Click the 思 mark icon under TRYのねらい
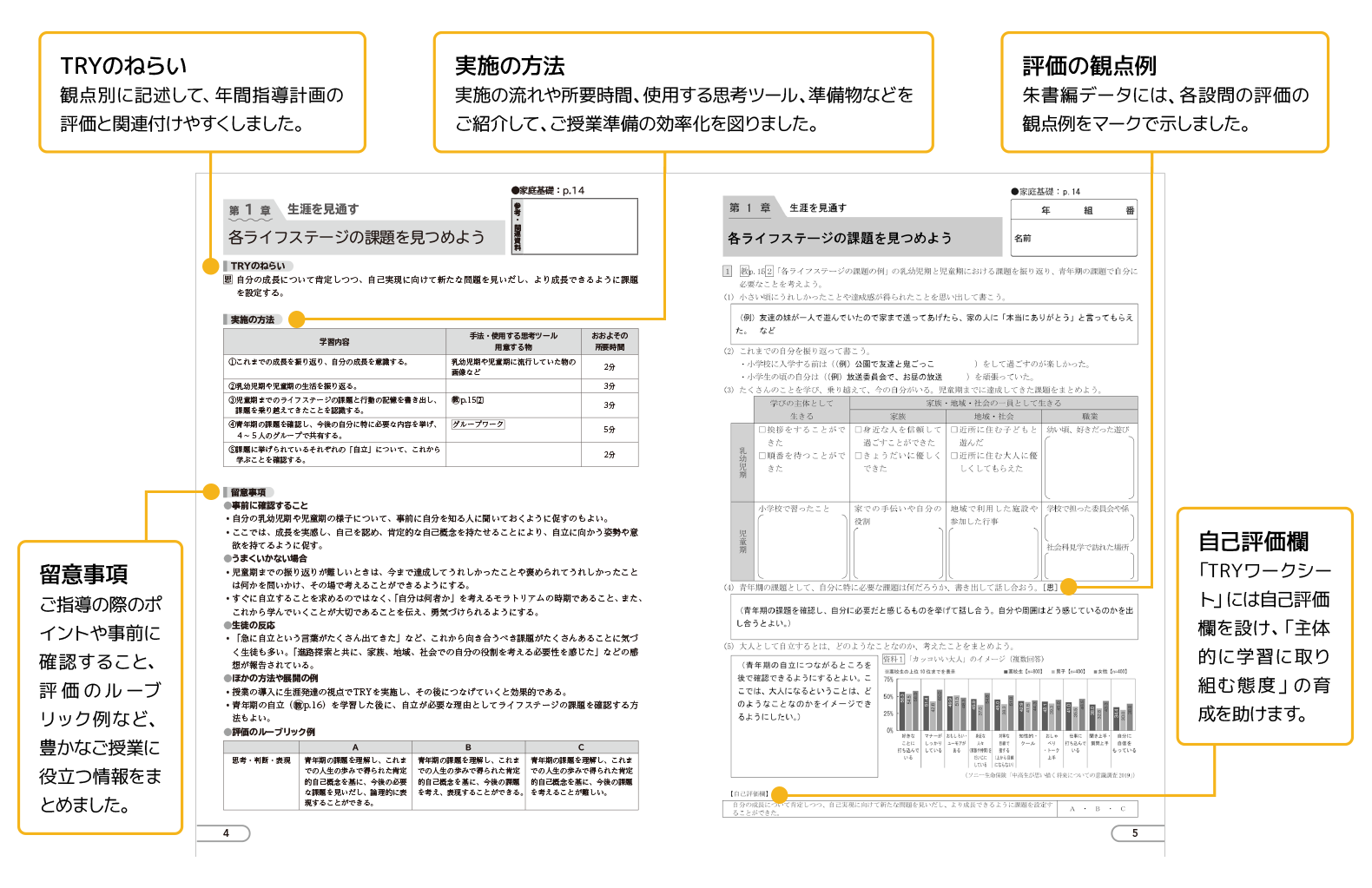1372x888 pixels. click(228, 280)
